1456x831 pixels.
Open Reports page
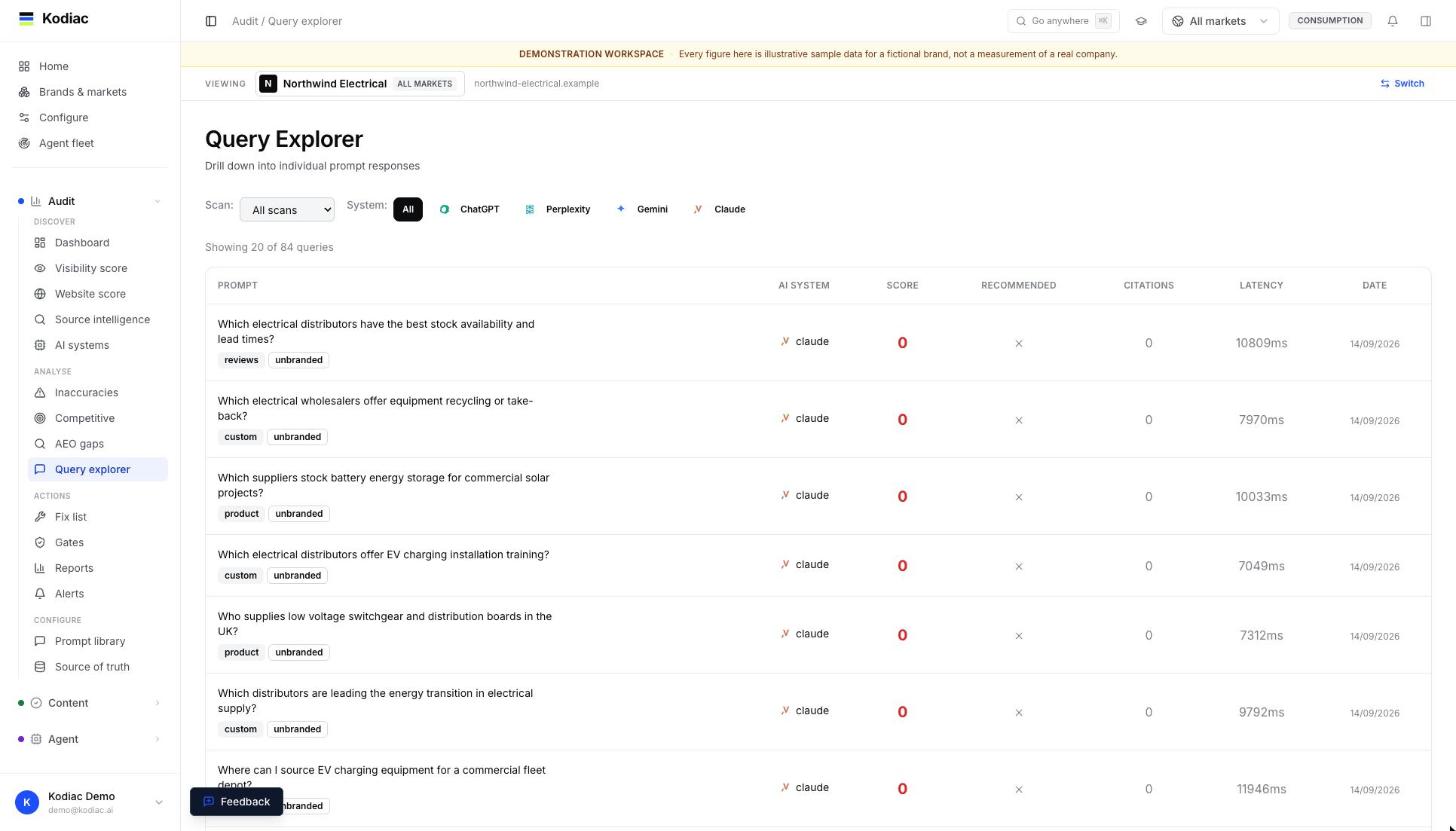pyautogui.click(x=98, y=568)
